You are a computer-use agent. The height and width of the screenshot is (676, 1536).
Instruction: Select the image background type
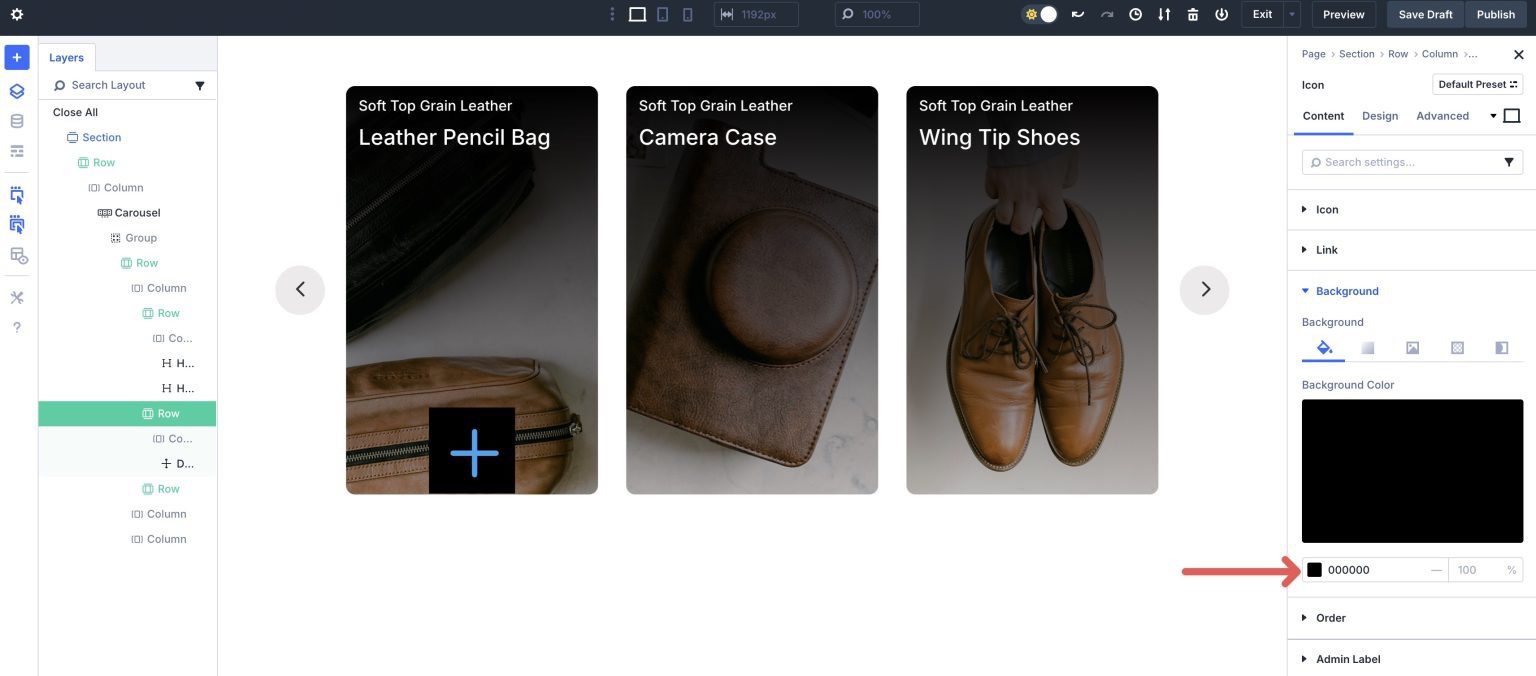[1412, 347]
